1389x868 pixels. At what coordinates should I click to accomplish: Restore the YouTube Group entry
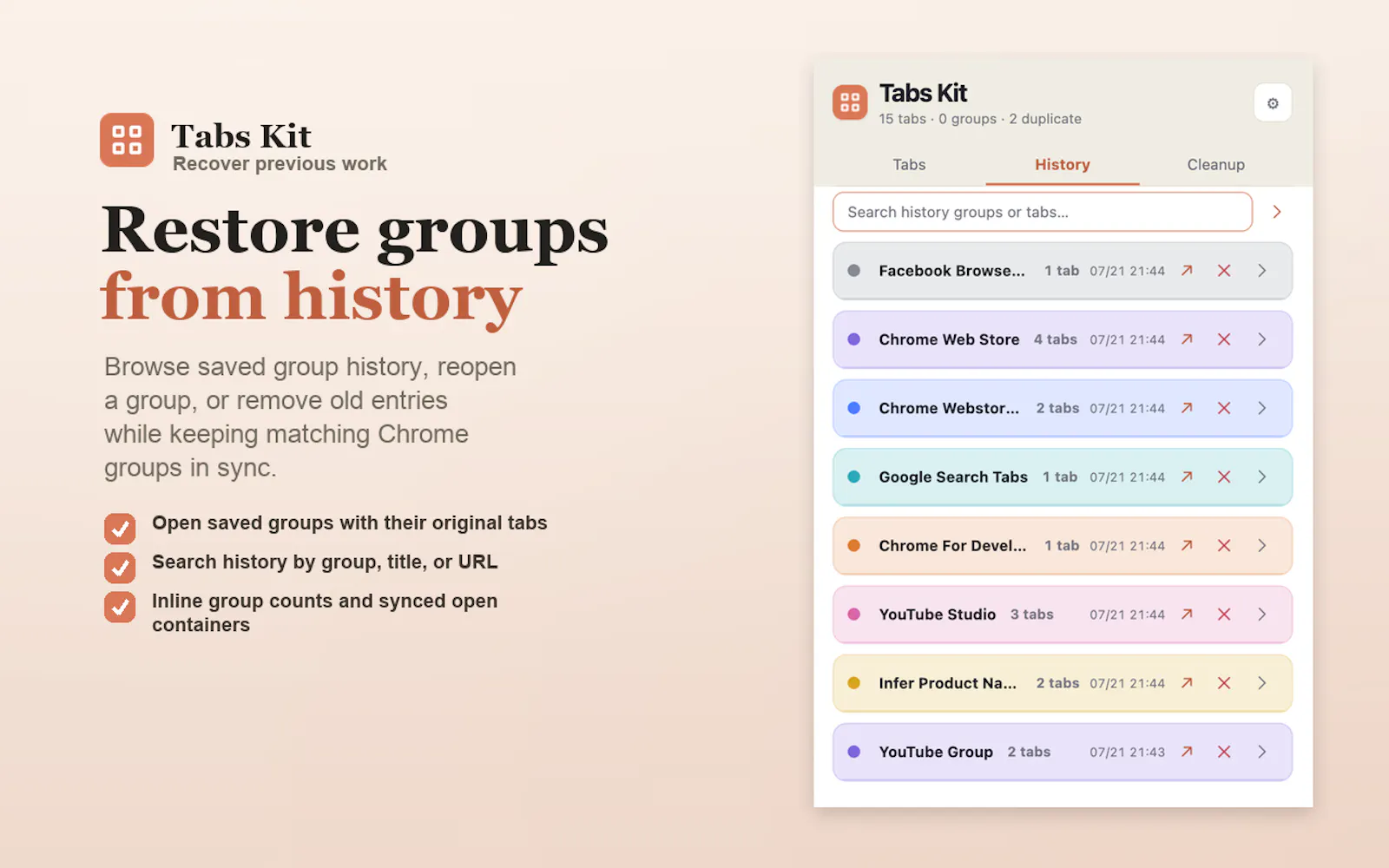(1187, 752)
